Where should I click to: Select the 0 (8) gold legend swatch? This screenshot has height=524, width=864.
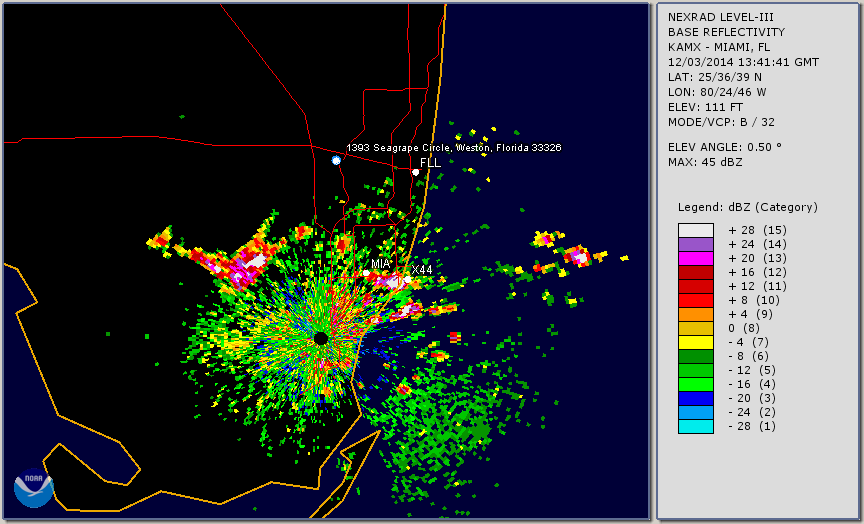[x=696, y=328]
